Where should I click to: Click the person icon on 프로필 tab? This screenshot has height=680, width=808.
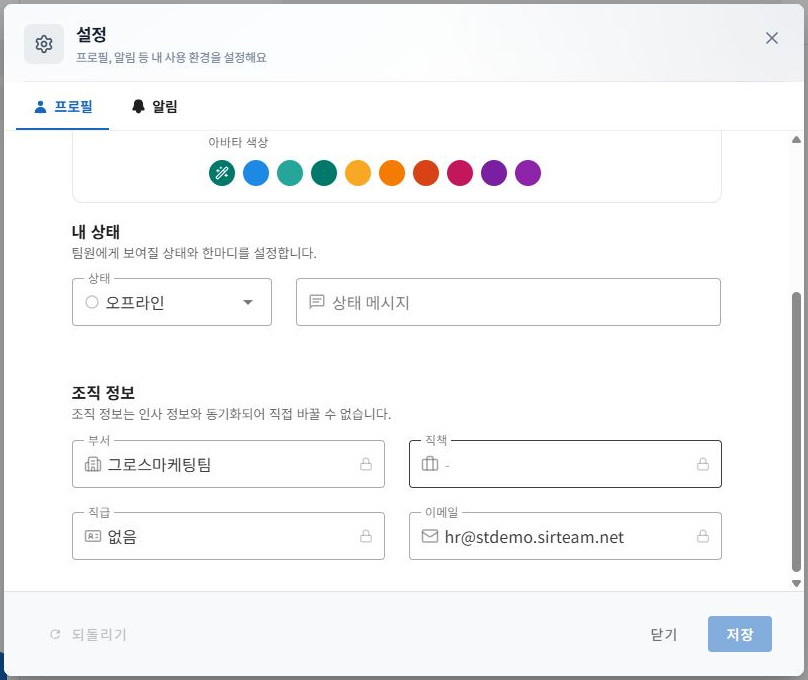(x=40, y=107)
